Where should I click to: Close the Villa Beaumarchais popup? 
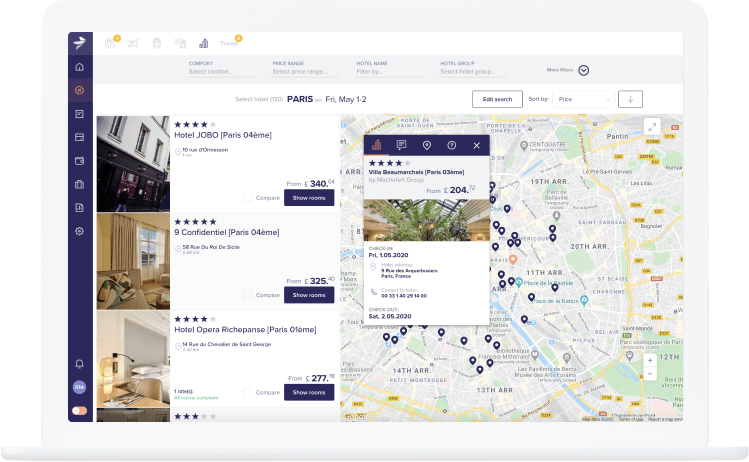[x=477, y=146]
